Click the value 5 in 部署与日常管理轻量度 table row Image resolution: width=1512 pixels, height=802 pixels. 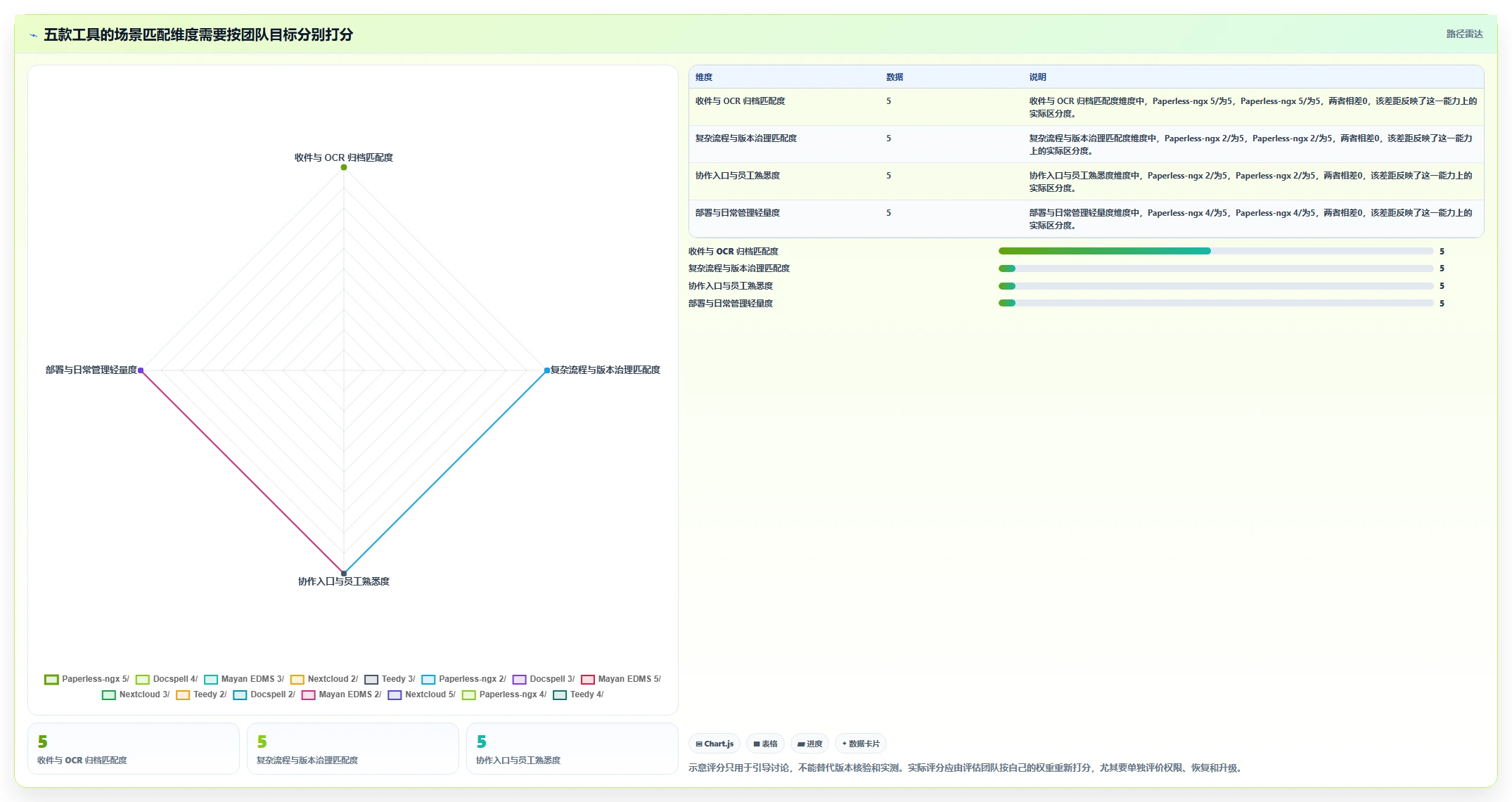[888, 213]
